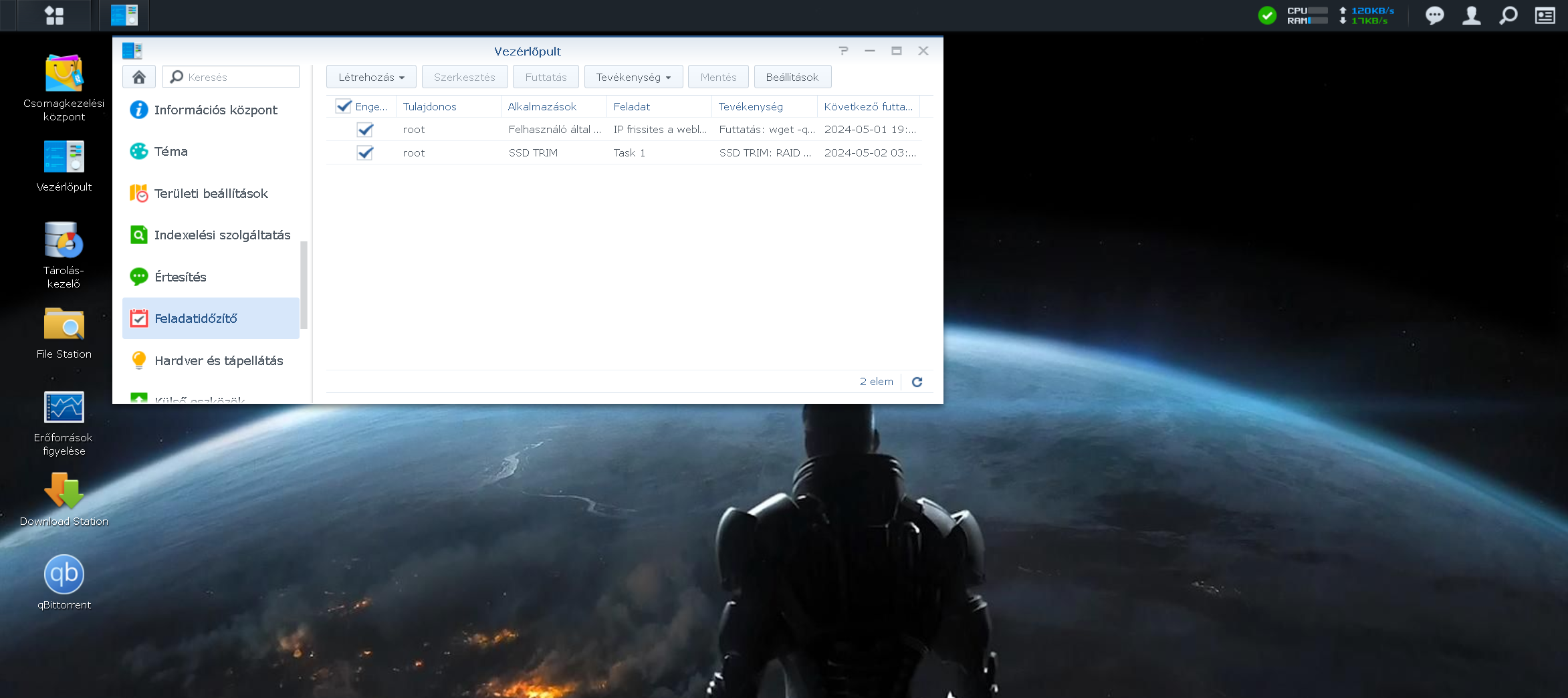
Task: Toggle the header enable-all checkbox
Action: tap(344, 106)
